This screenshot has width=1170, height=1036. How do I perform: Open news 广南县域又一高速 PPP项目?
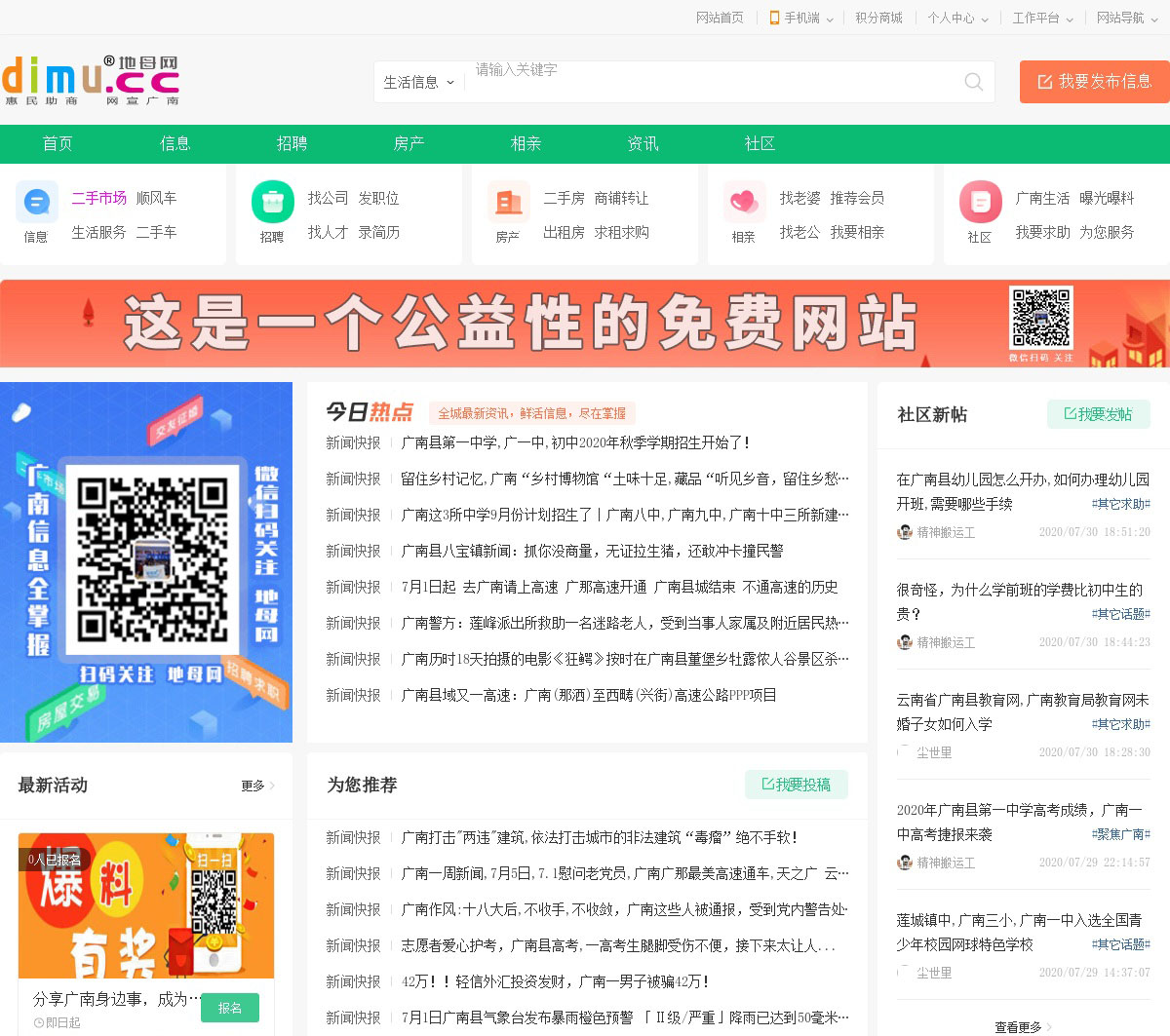point(589,695)
